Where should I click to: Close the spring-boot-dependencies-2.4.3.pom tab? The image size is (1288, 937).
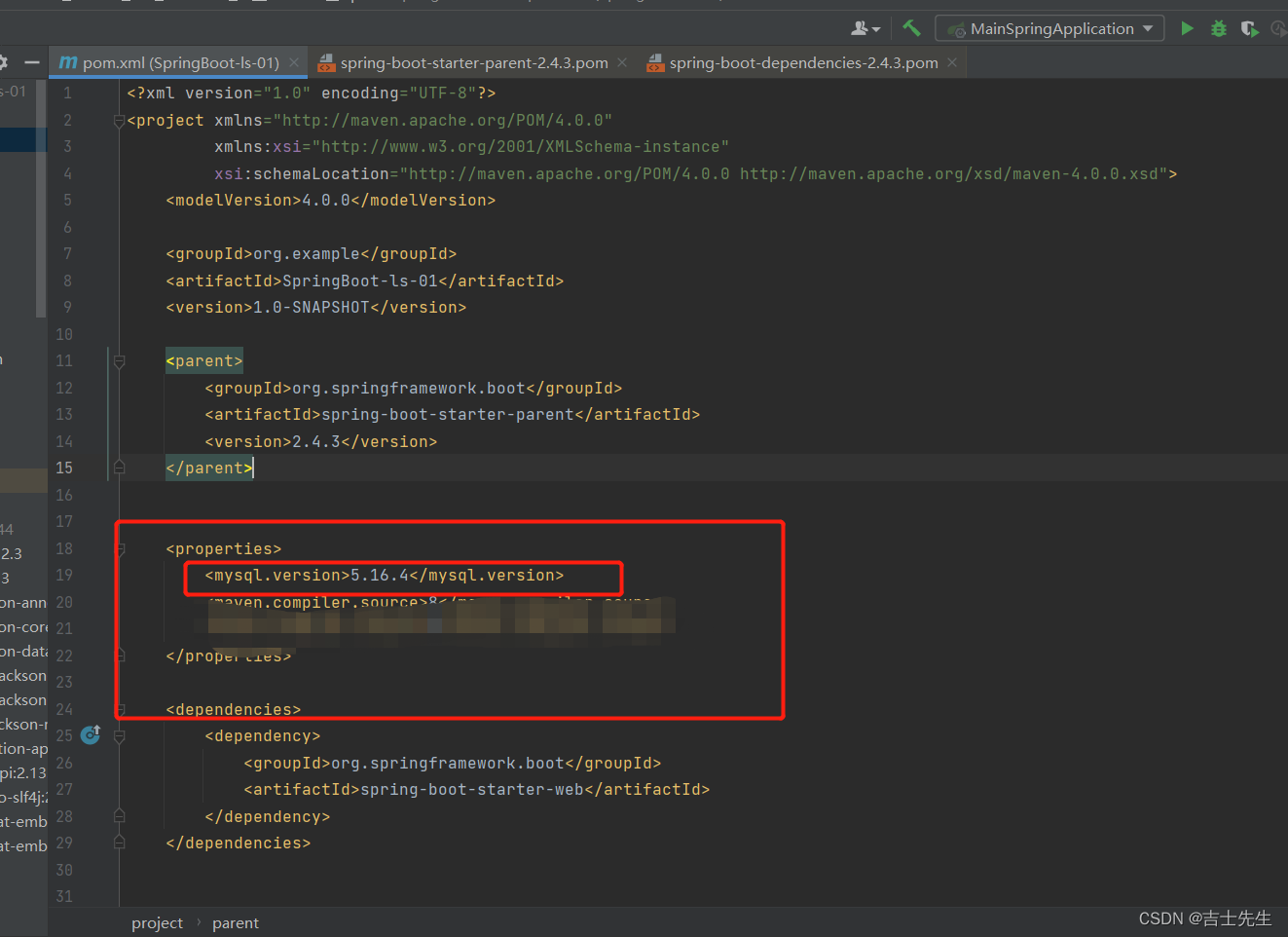952,62
